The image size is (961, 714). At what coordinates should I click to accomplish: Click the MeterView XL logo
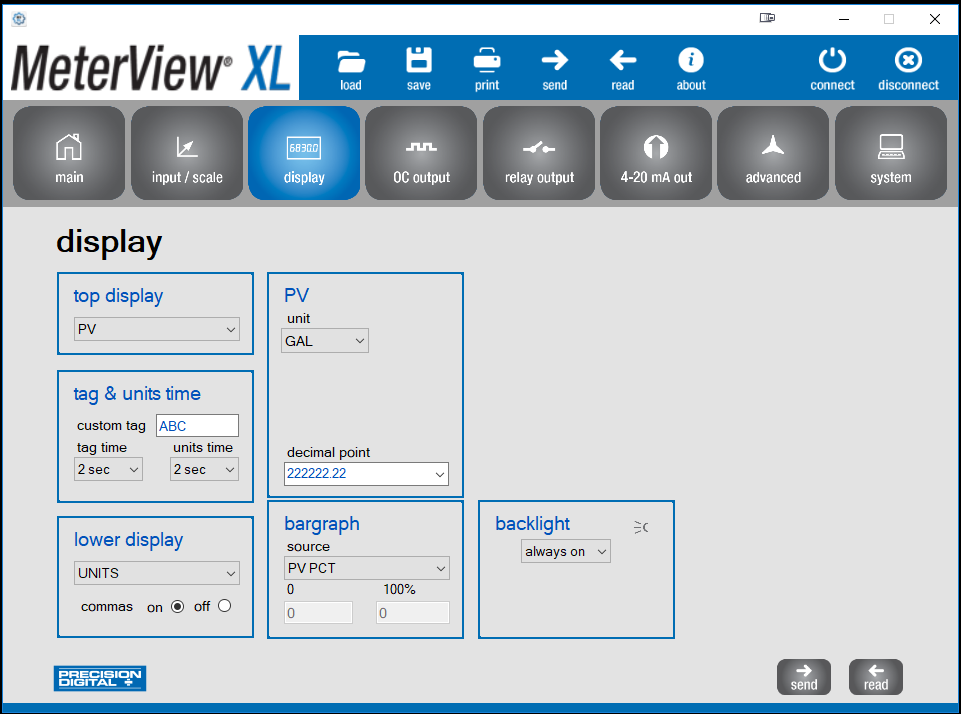(x=151, y=68)
